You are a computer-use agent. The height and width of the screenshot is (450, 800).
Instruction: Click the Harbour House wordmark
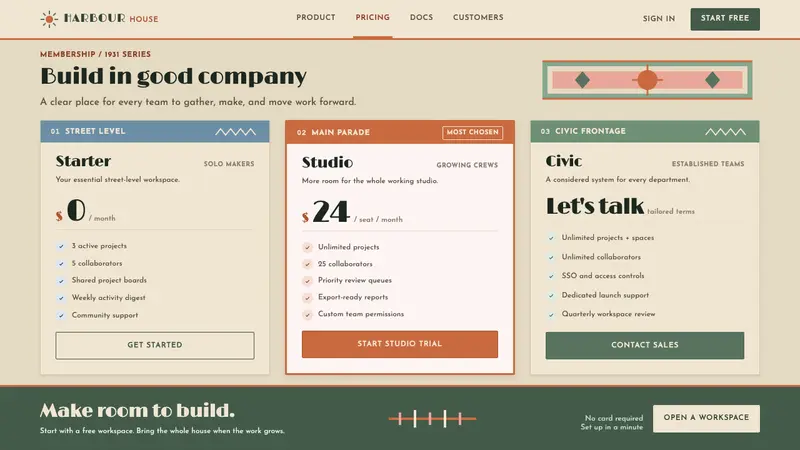pos(111,18)
